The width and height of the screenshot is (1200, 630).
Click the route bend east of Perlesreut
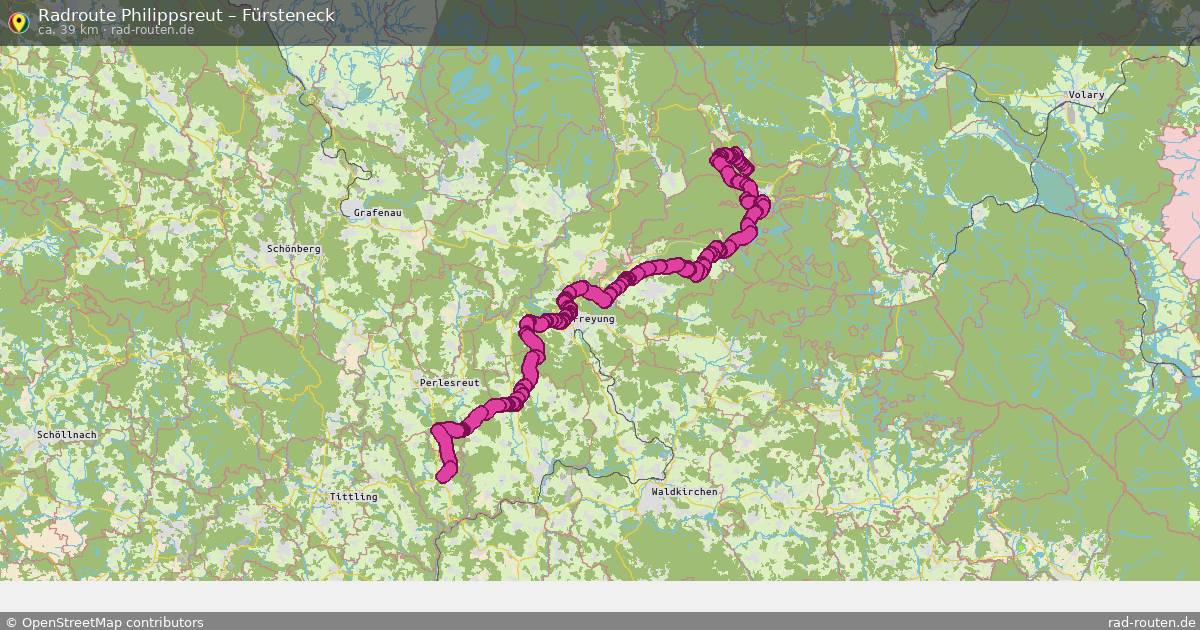[530, 375]
